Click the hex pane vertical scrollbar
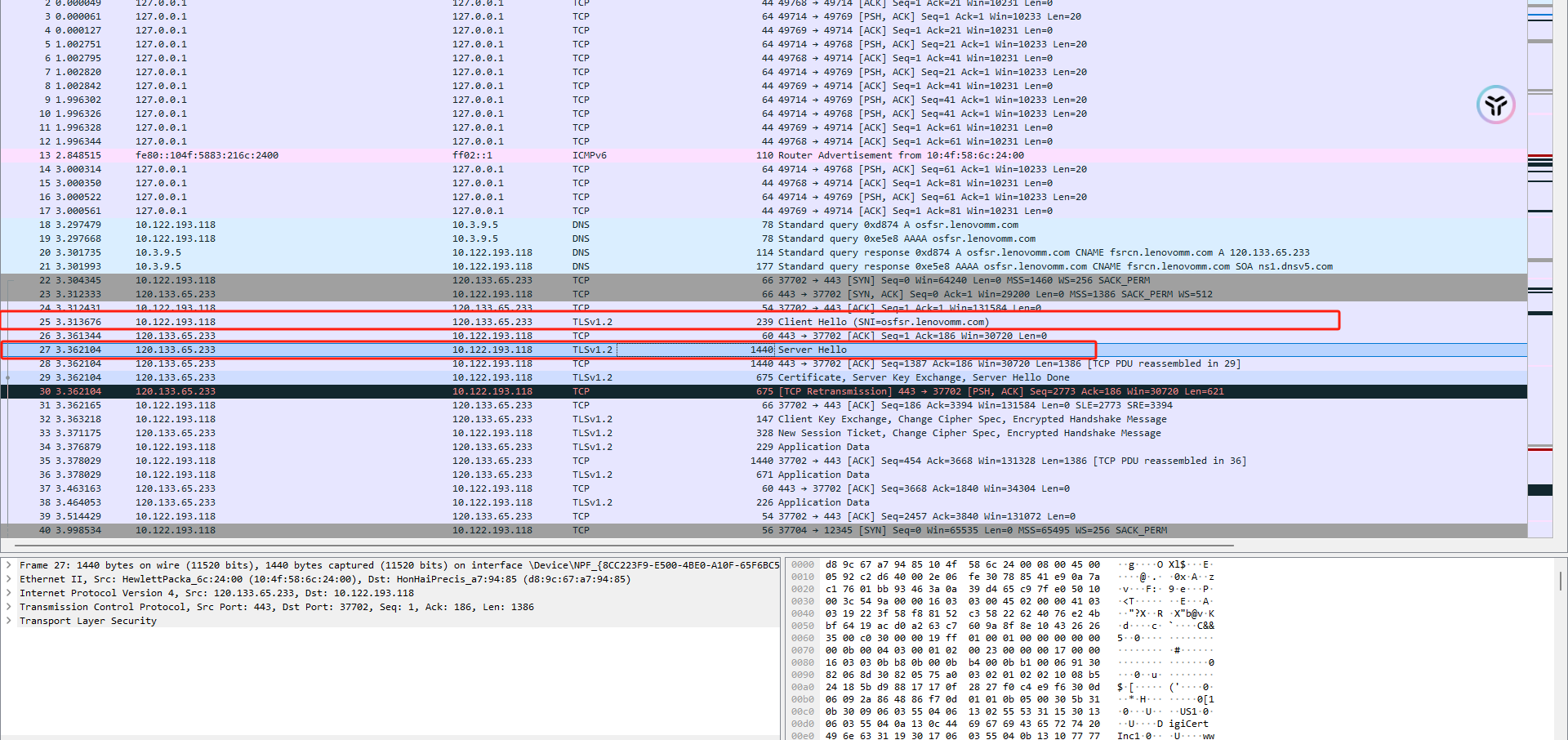Image resolution: width=1568 pixels, height=740 pixels. point(1561,581)
